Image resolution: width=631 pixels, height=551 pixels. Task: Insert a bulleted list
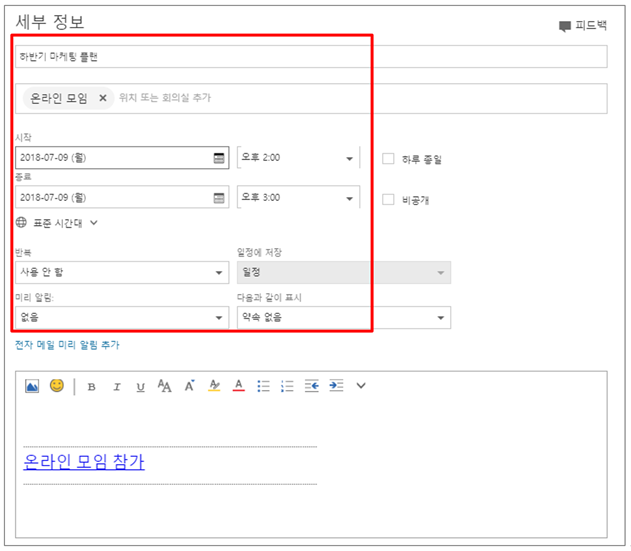(x=264, y=386)
